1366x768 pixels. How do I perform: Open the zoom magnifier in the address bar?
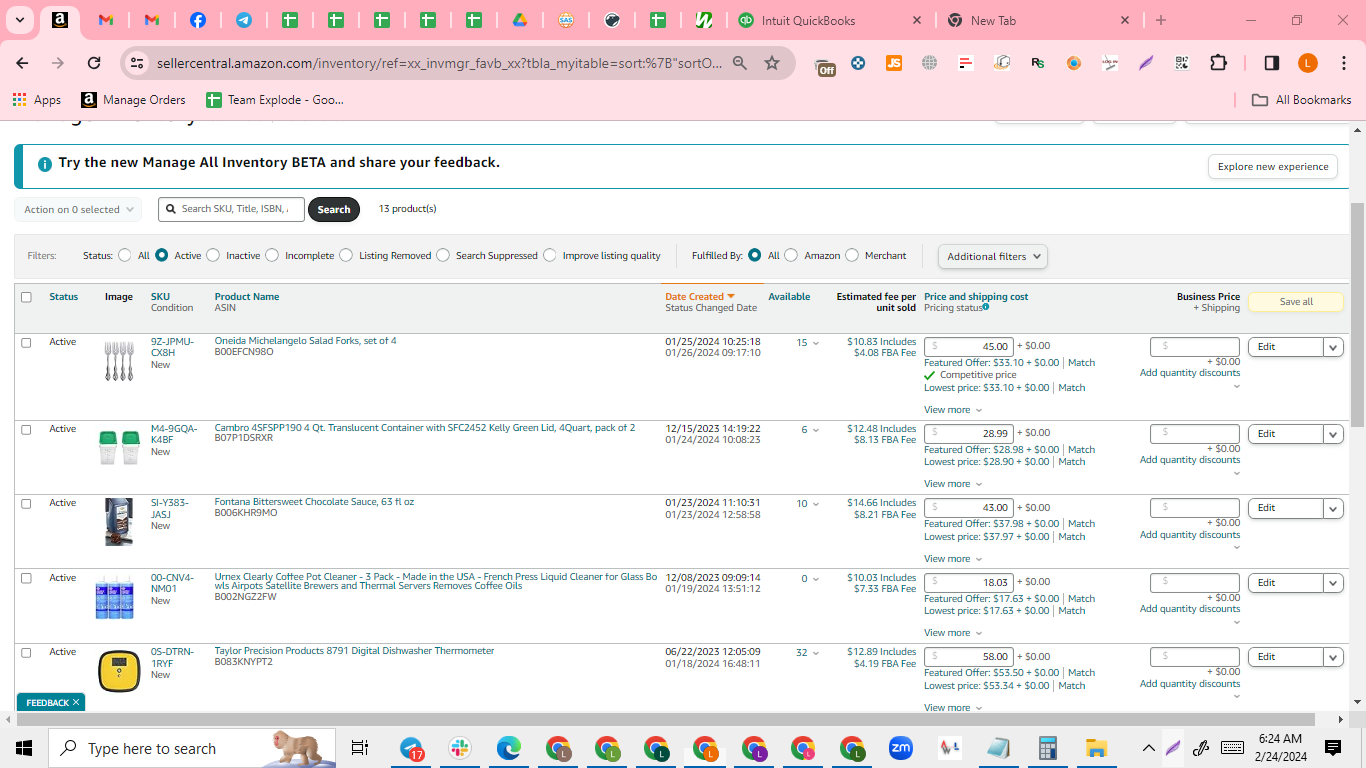coord(740,63)
